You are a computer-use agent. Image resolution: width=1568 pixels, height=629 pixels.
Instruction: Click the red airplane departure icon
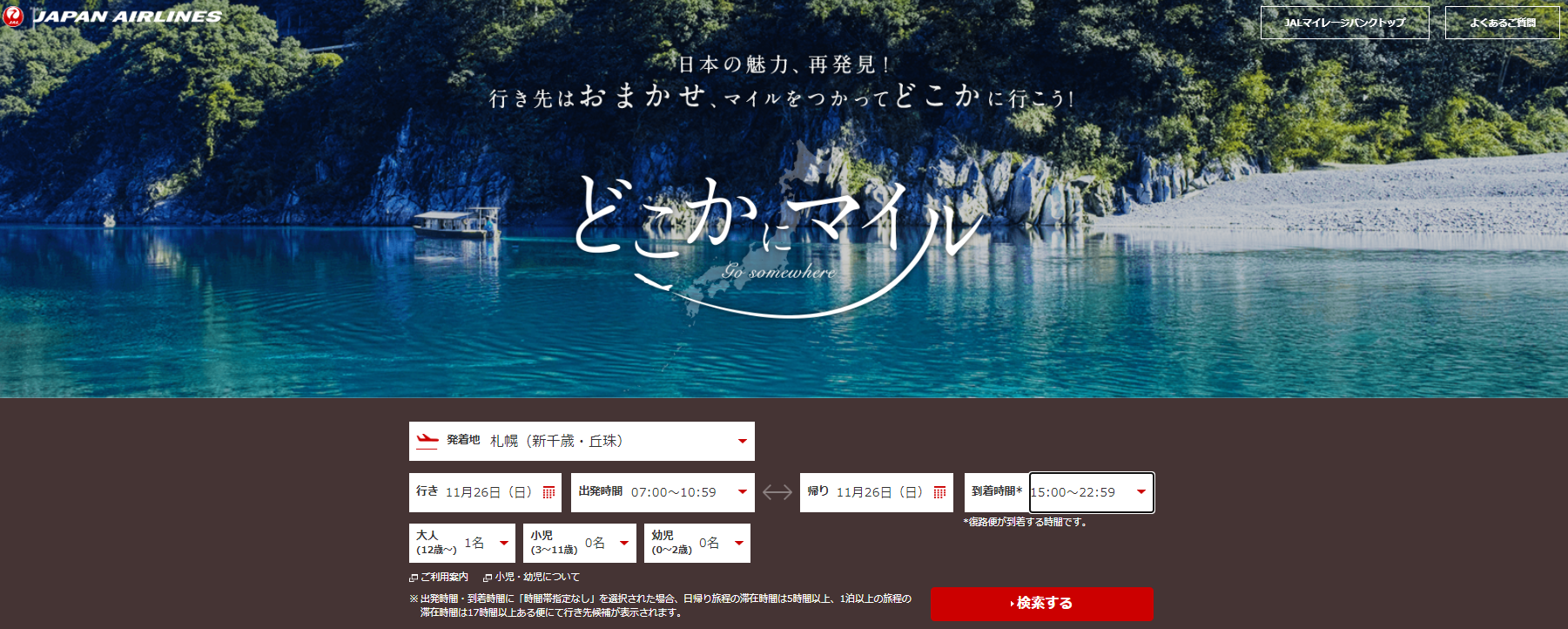pos(427,441)
